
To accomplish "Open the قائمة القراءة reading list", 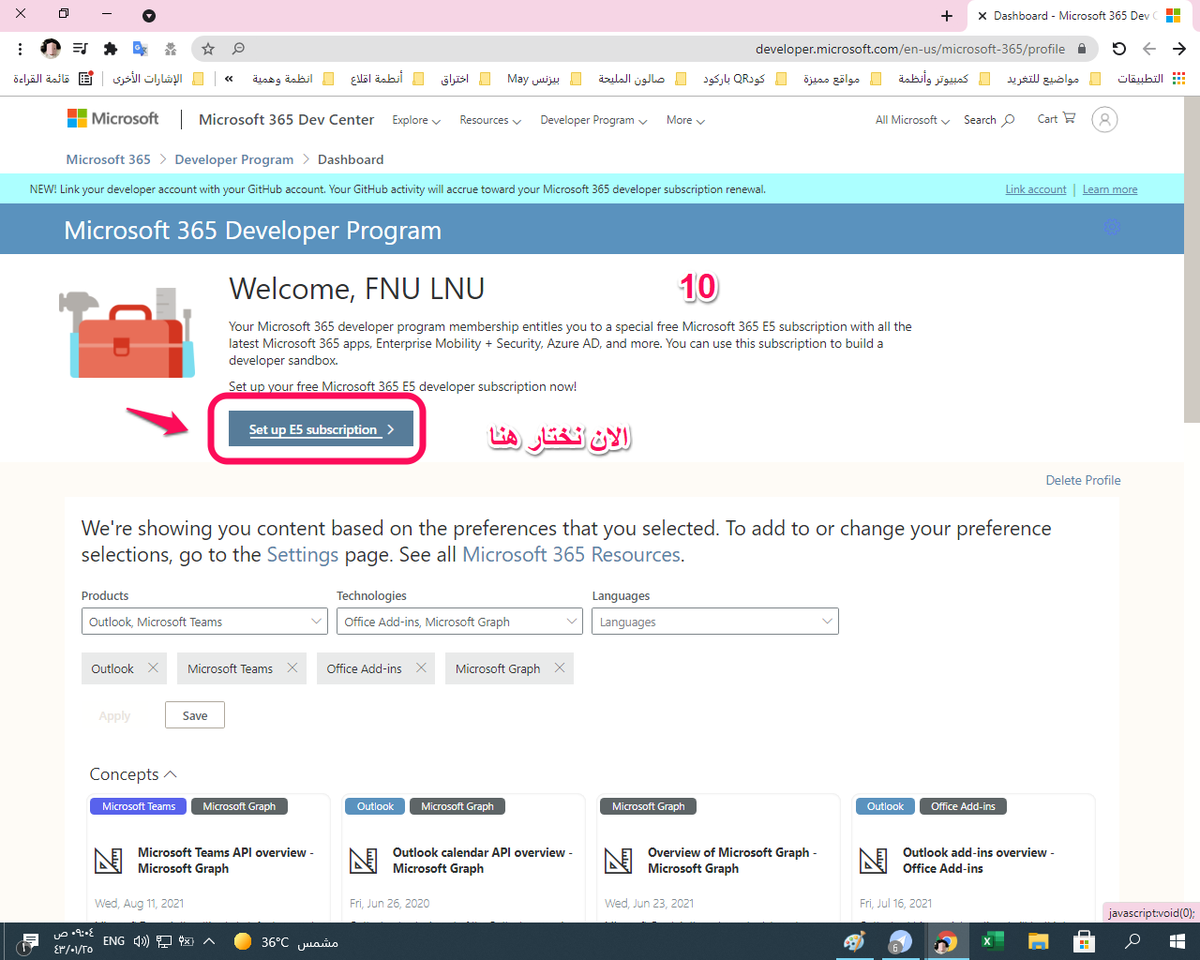I will 53,78.
